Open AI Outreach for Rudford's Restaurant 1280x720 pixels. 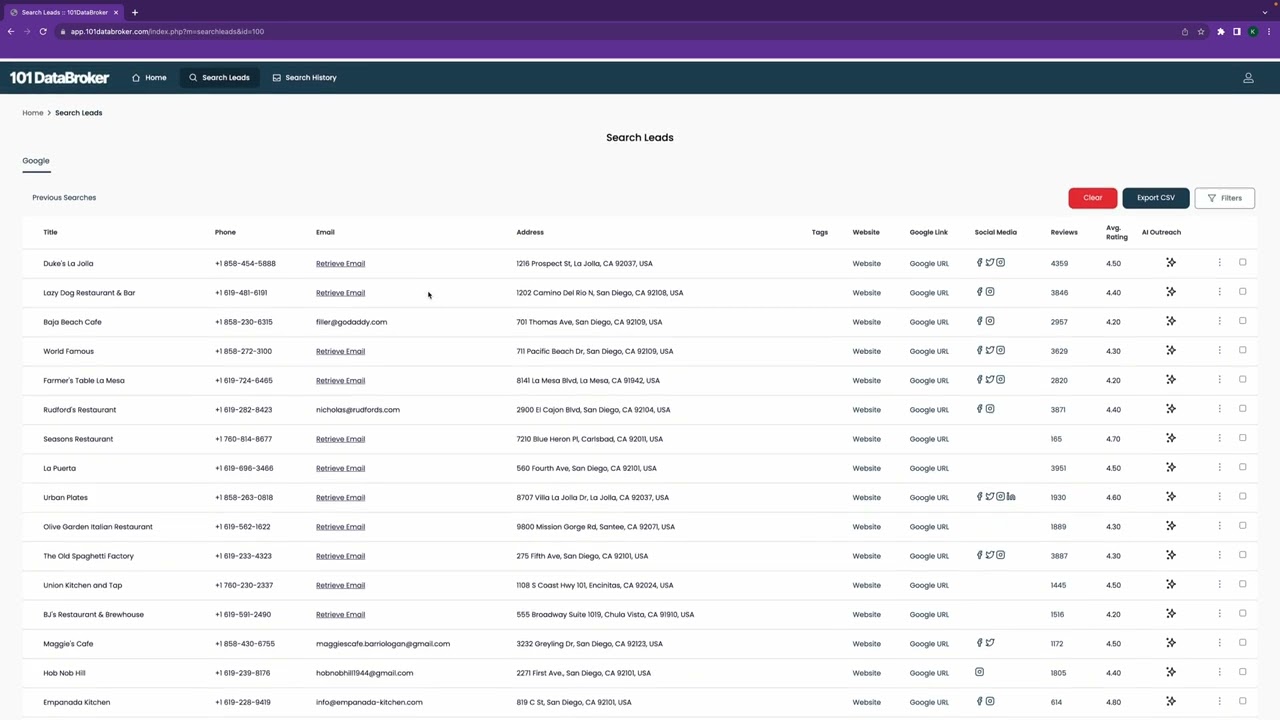tap(1171, 409)
